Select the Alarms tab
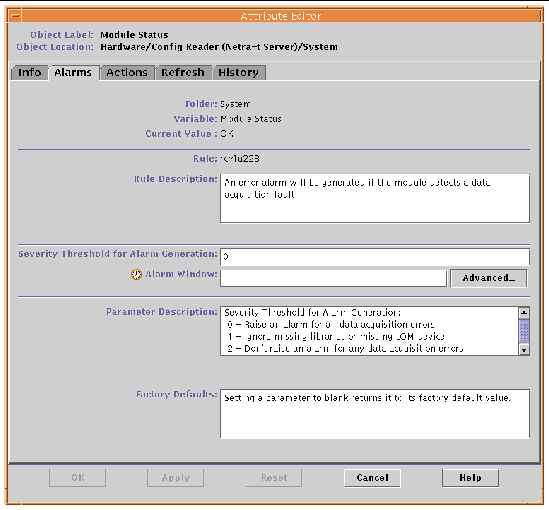 [x=73, y=72]
